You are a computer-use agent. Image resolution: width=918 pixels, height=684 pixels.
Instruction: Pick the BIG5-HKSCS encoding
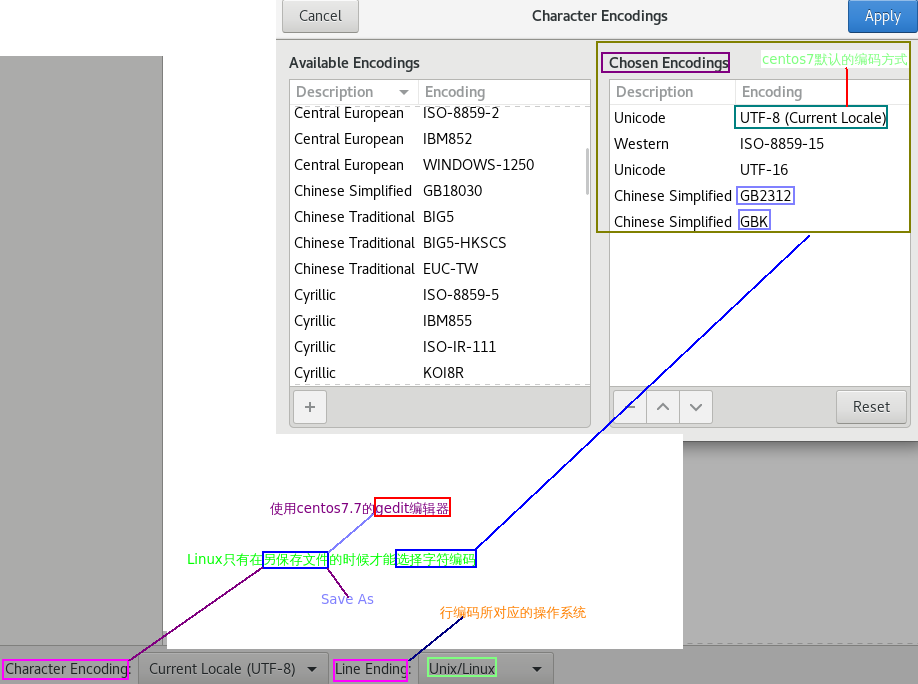click(x=440, y=242)
